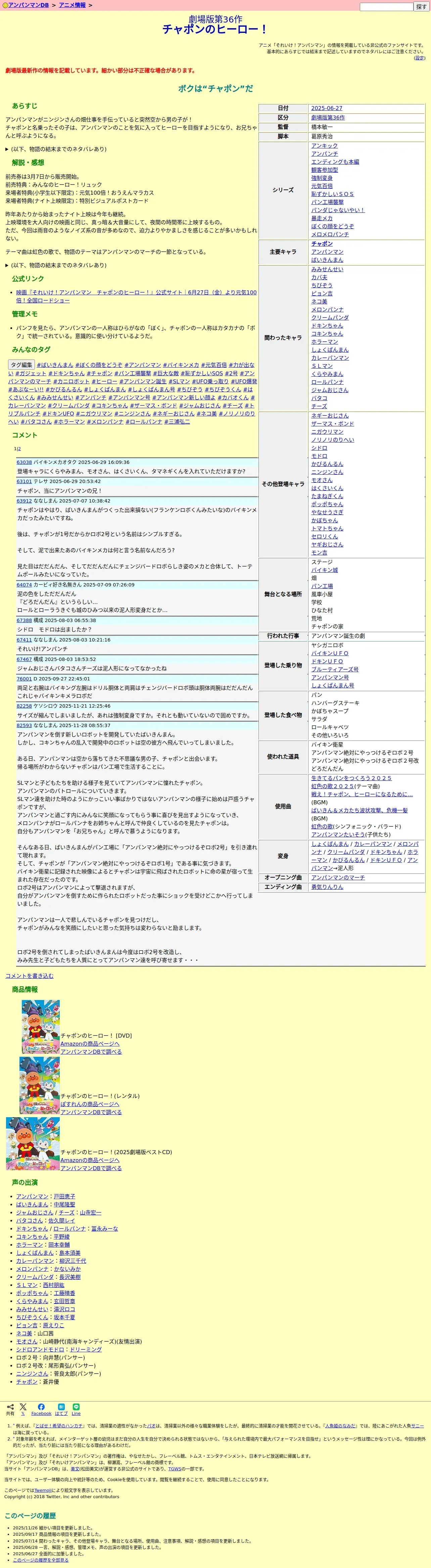Open the 勇気りんりん ending song link

(x=327, y=887)
